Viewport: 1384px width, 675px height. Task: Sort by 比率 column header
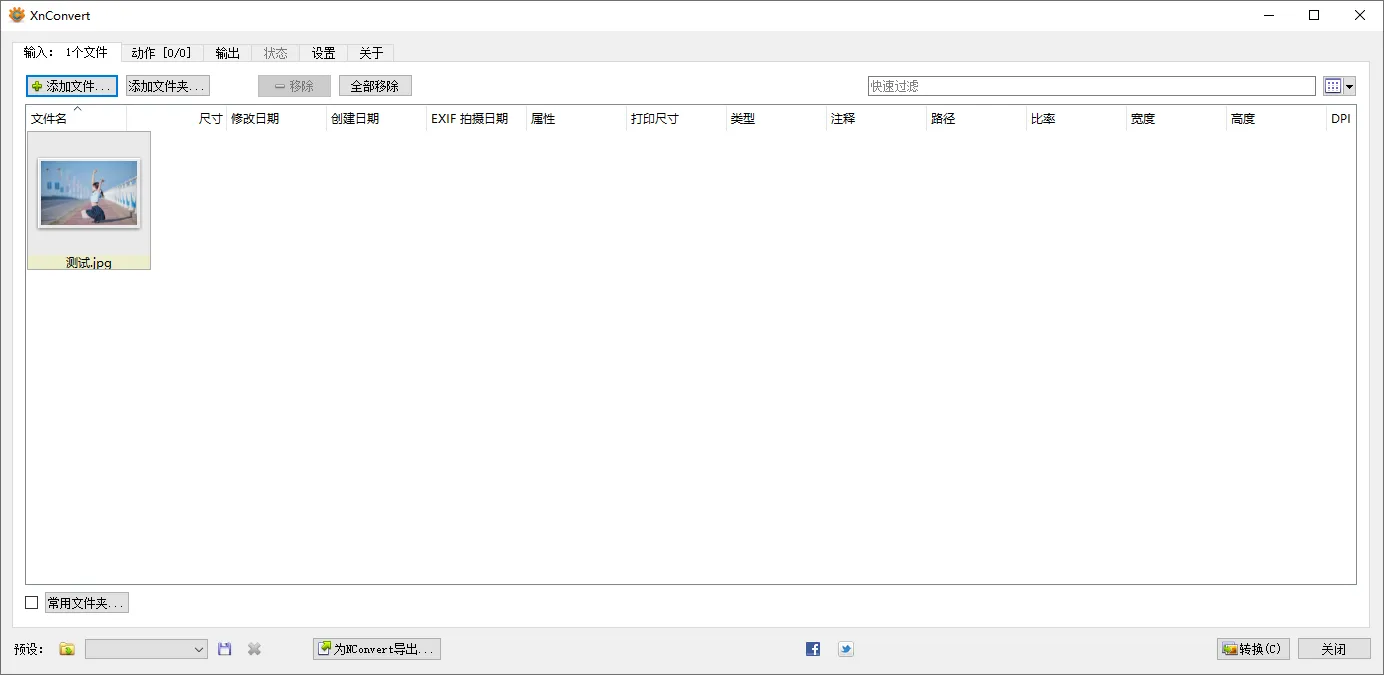pos(1076,118)
